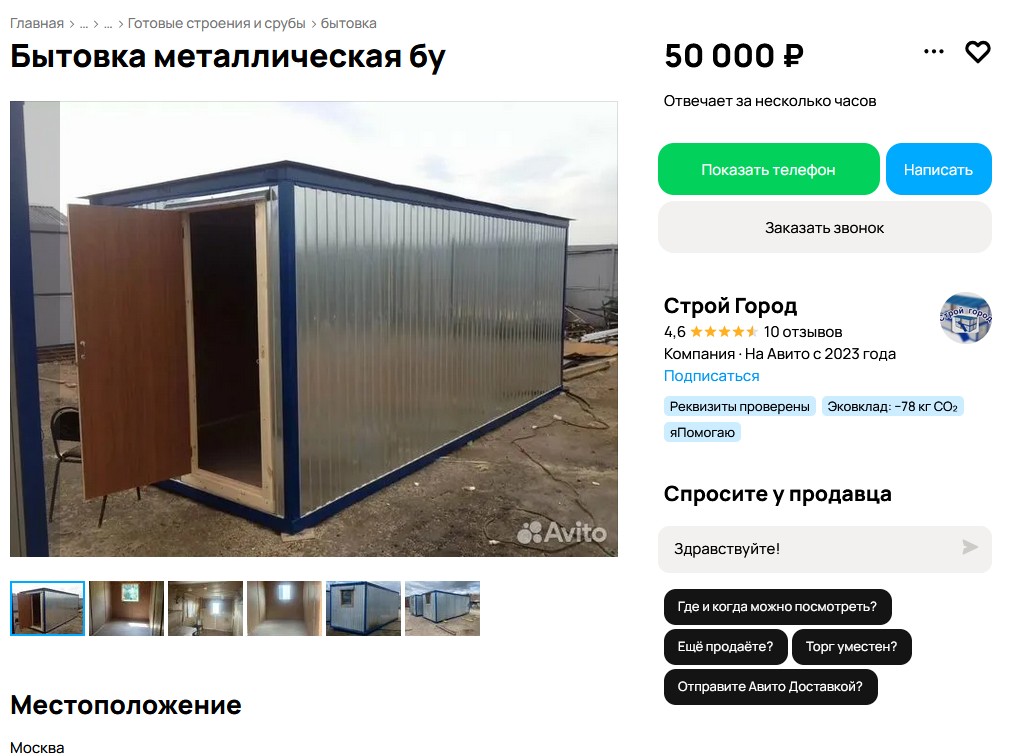Image resolution: width=1023 pixels, height=756 pixels.
Task: Expand second collapsed breadcrumb ellipsis
Action: point(108,23)
